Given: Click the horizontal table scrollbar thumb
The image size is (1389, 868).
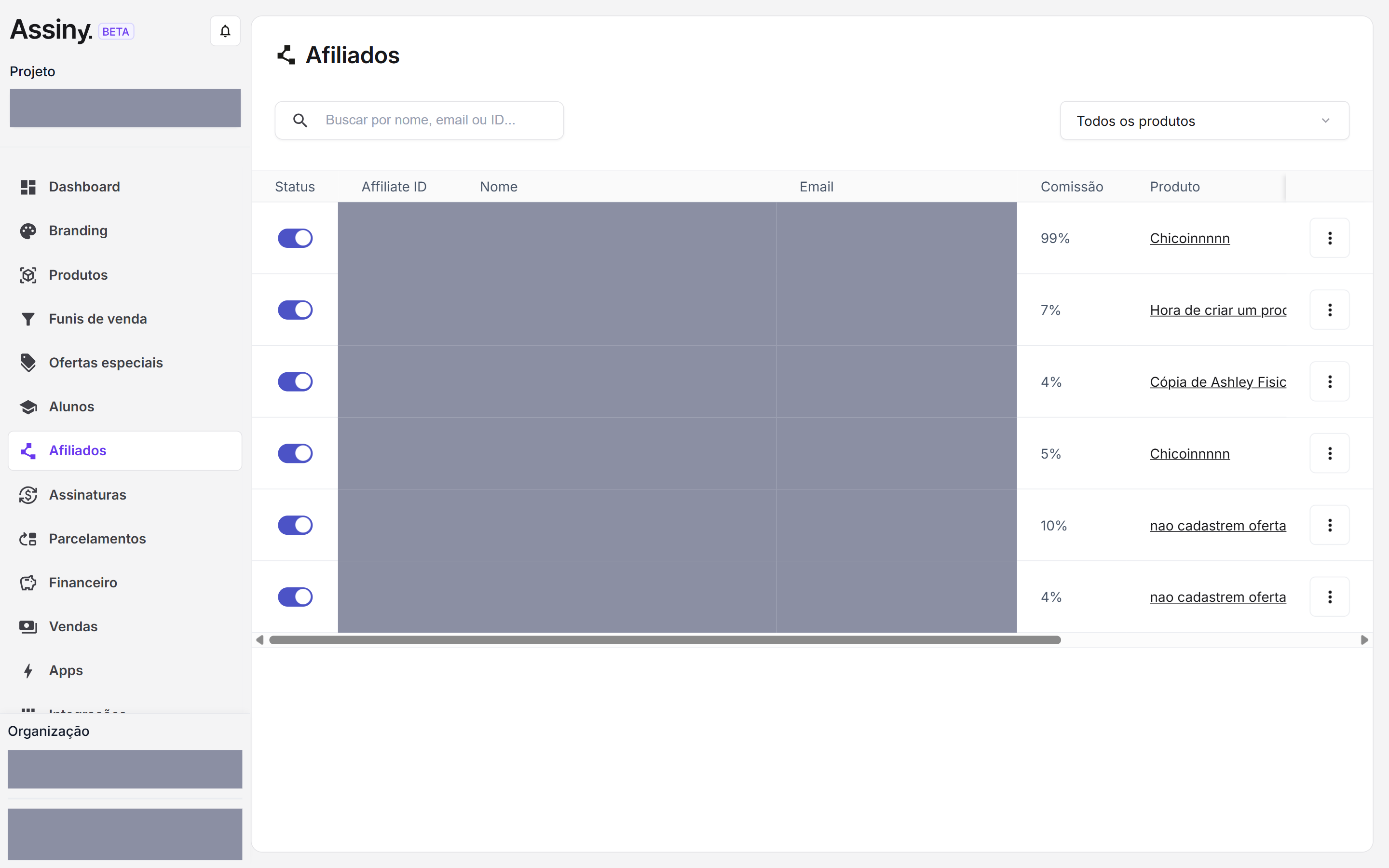Looking at the screenshot, I should (665, 640).
